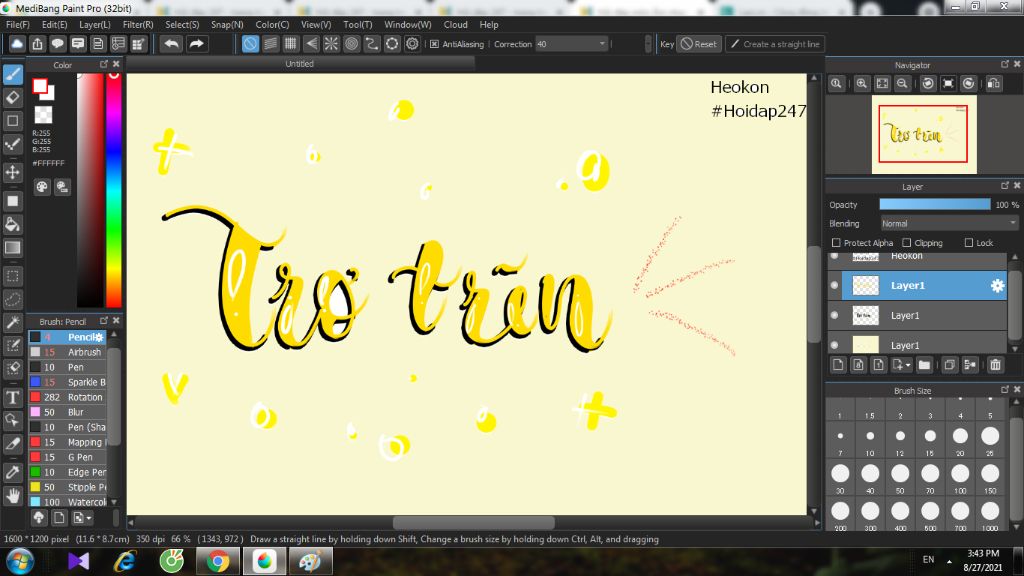Image resolution: width=1024 pixels, height=576 pixels.
Task: Click the layer Opacity slider
Action: [935, 204]
